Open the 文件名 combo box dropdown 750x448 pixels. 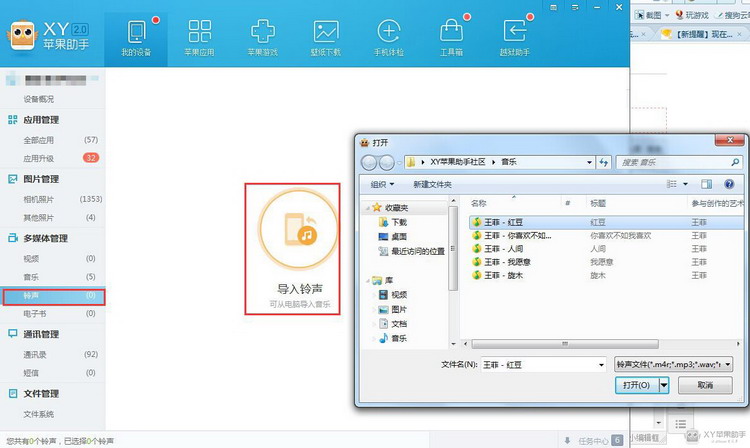pos(601,365)
